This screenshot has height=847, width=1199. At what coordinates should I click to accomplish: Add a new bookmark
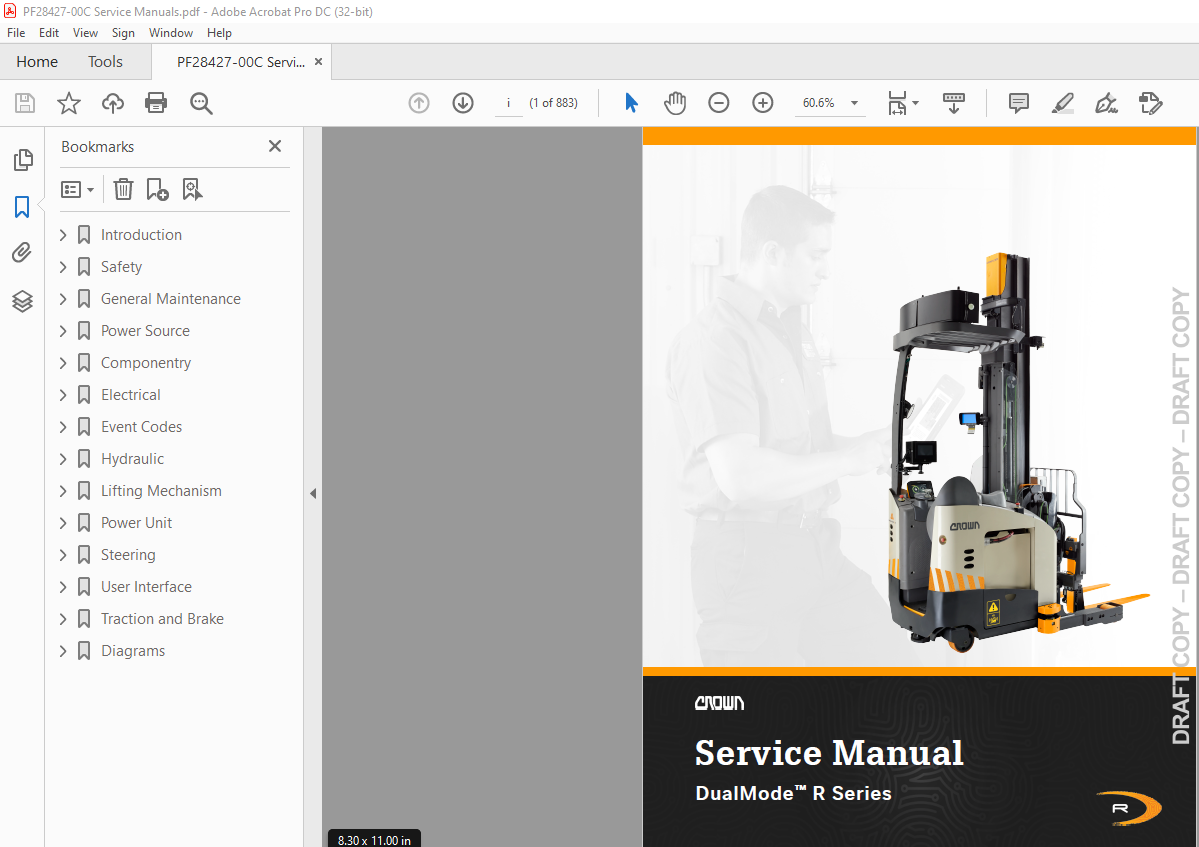(157, 189)
